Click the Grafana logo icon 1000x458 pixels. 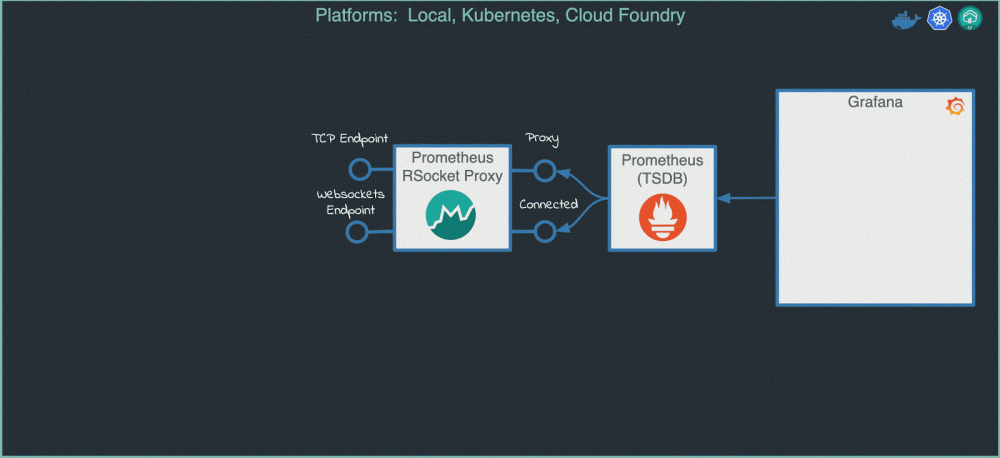click(x=955, y=107)
